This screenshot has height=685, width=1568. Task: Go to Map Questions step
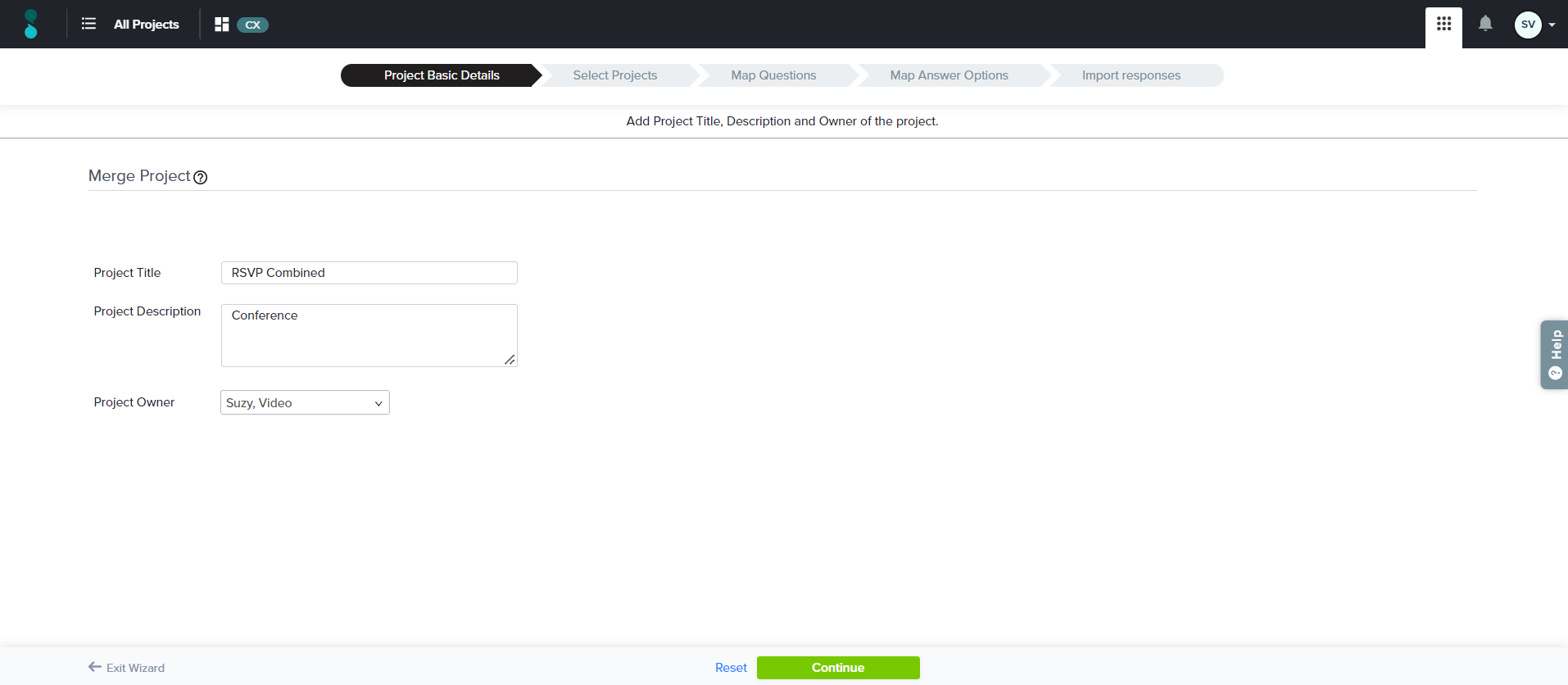(x=773, y=75)
